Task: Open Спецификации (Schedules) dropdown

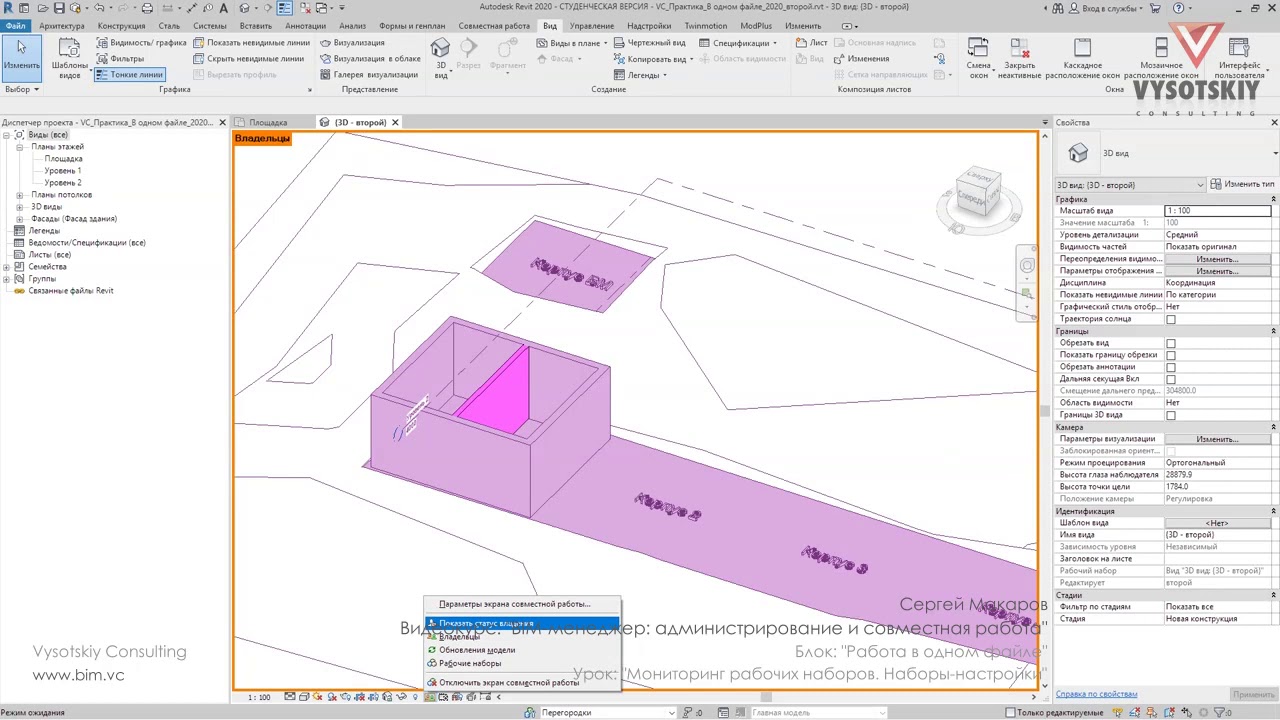Action: coord(738,43)
